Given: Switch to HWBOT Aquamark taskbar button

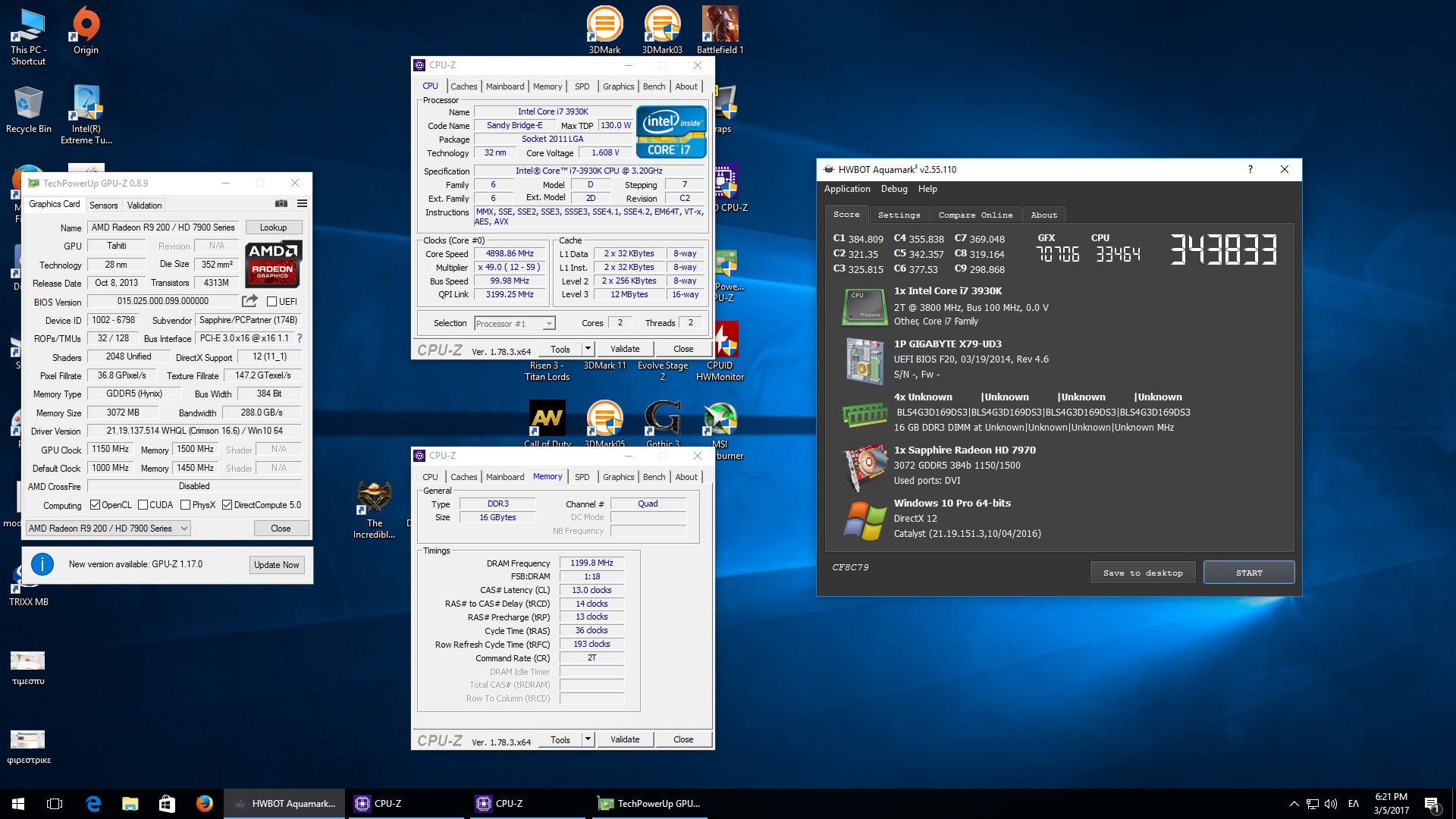Looking at the screenshot, I should pos(284,804).
